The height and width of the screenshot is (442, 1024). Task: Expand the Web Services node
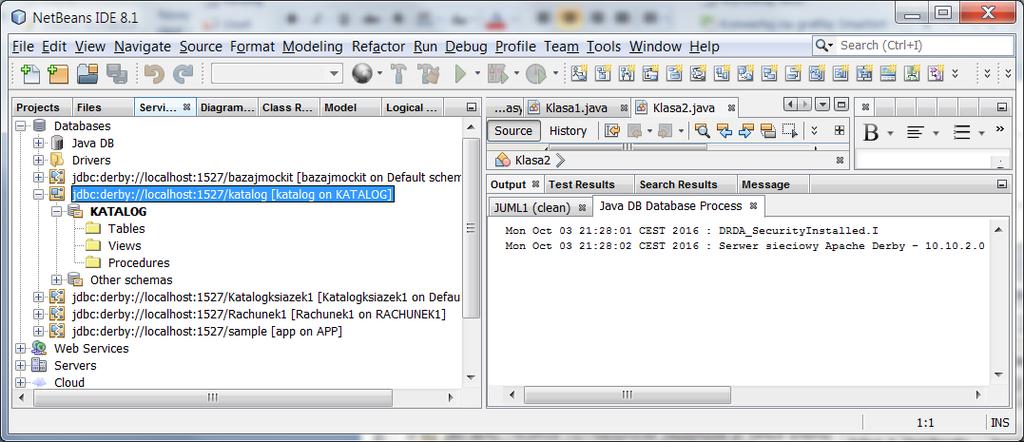tap(20, 349)
